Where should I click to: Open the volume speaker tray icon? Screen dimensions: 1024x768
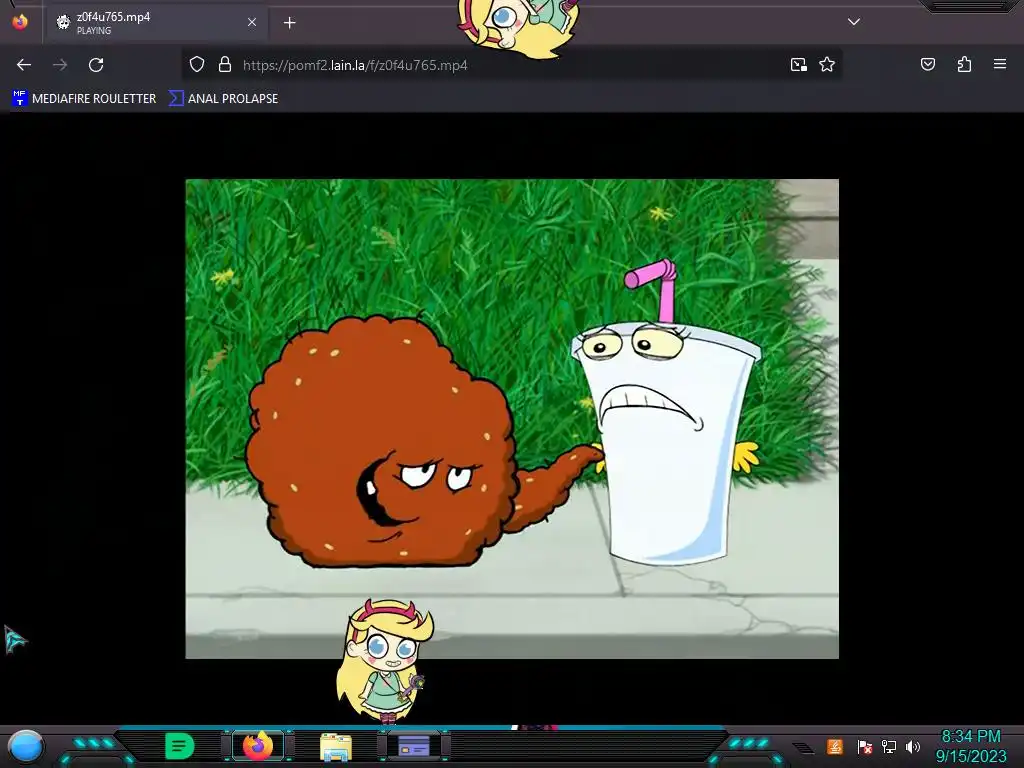click(913, 746)
